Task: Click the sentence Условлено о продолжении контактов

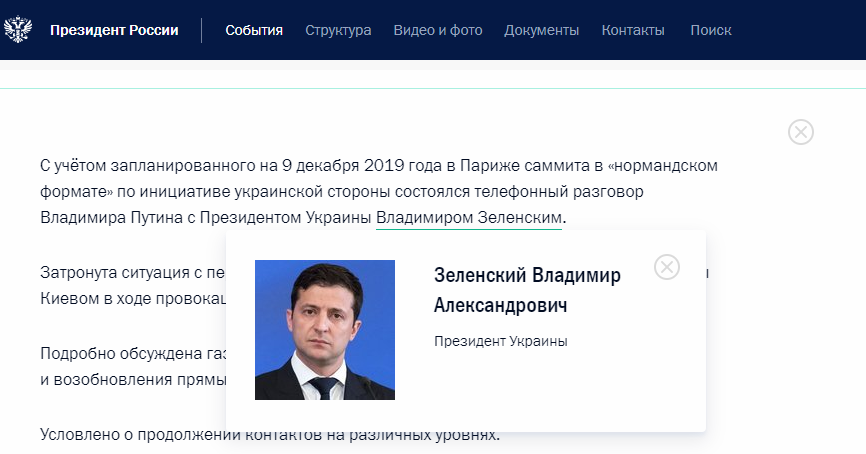Action: (x=269, y=435)
